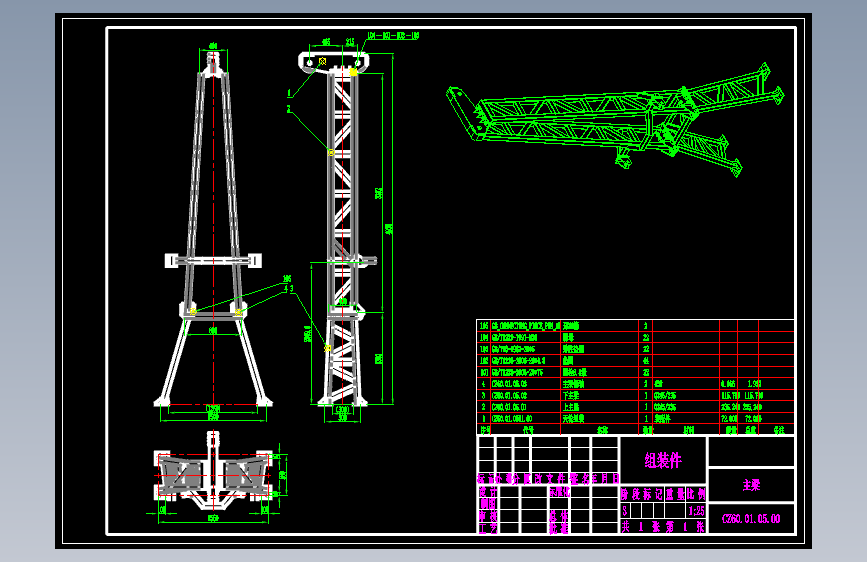Screen dimensions: 867x562
Task: Click the '批准' label
Action: [559, 528]
